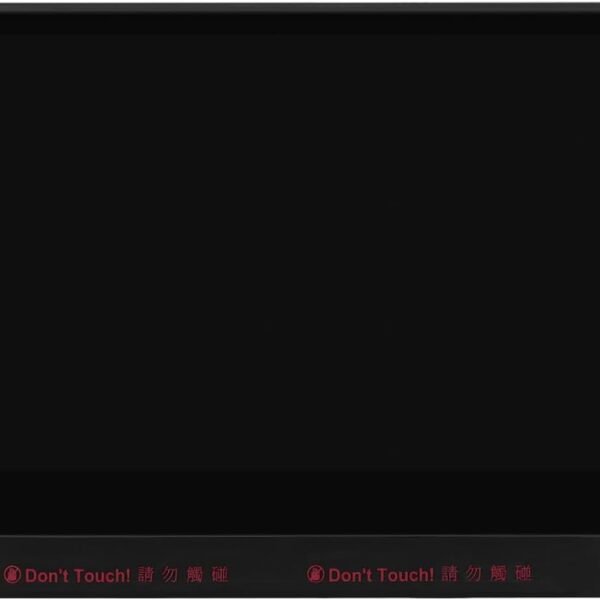The image size is (600, 600).
Task: Click the top bezel edge of the screen
Action: coord(300,8)
